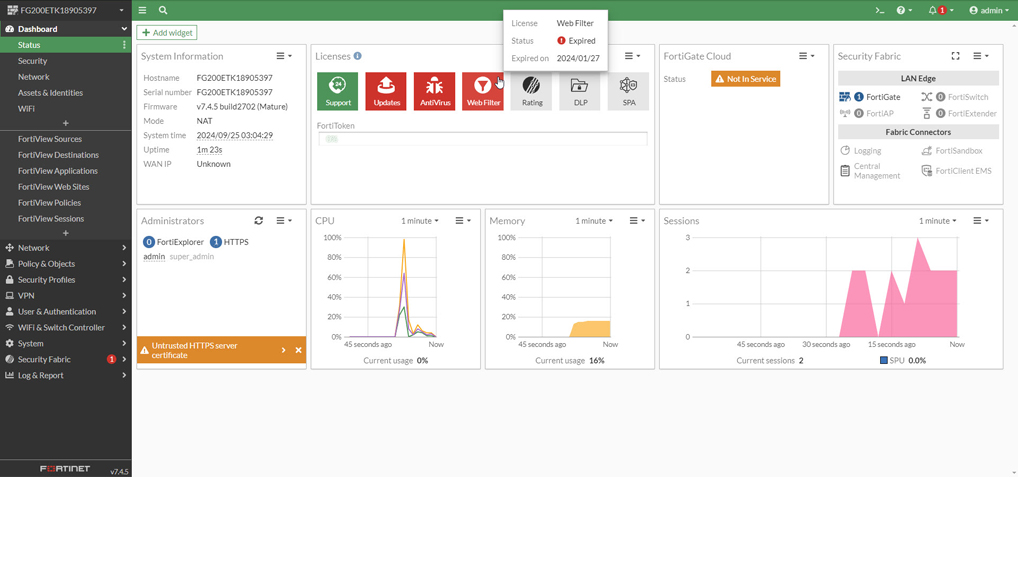Open the Status item options dots
This screenshot has height=566, width=1018.
(x=124, y=45)
